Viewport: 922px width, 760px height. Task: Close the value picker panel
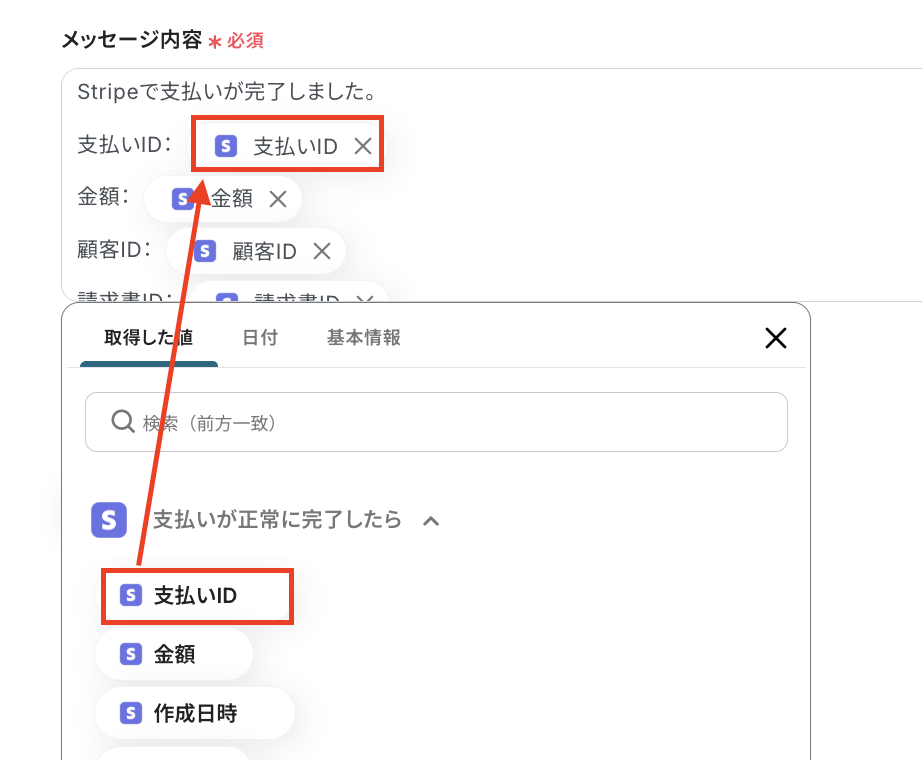[775, 338]
